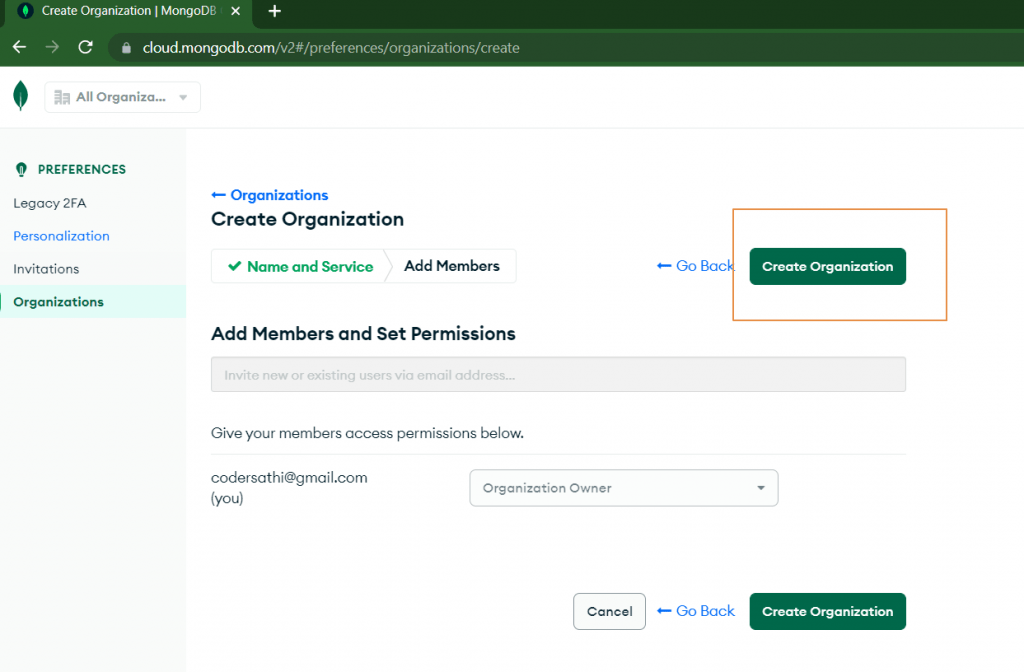Click the Give your members access permissions text
The width and height of the screenshot is (1024, 672).
tap(367, 433)
